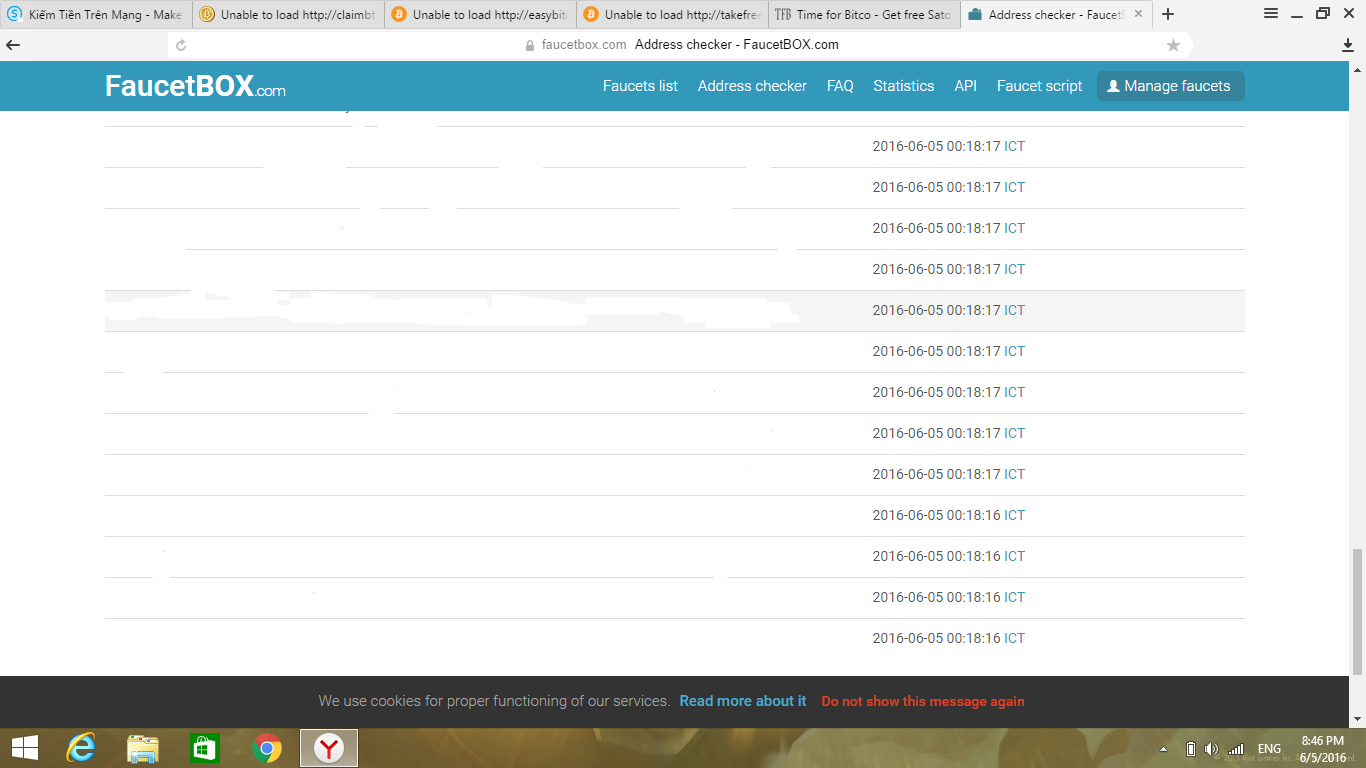Open the network signal icon
Screen dimensions: 1366x768
point(1236,749)
